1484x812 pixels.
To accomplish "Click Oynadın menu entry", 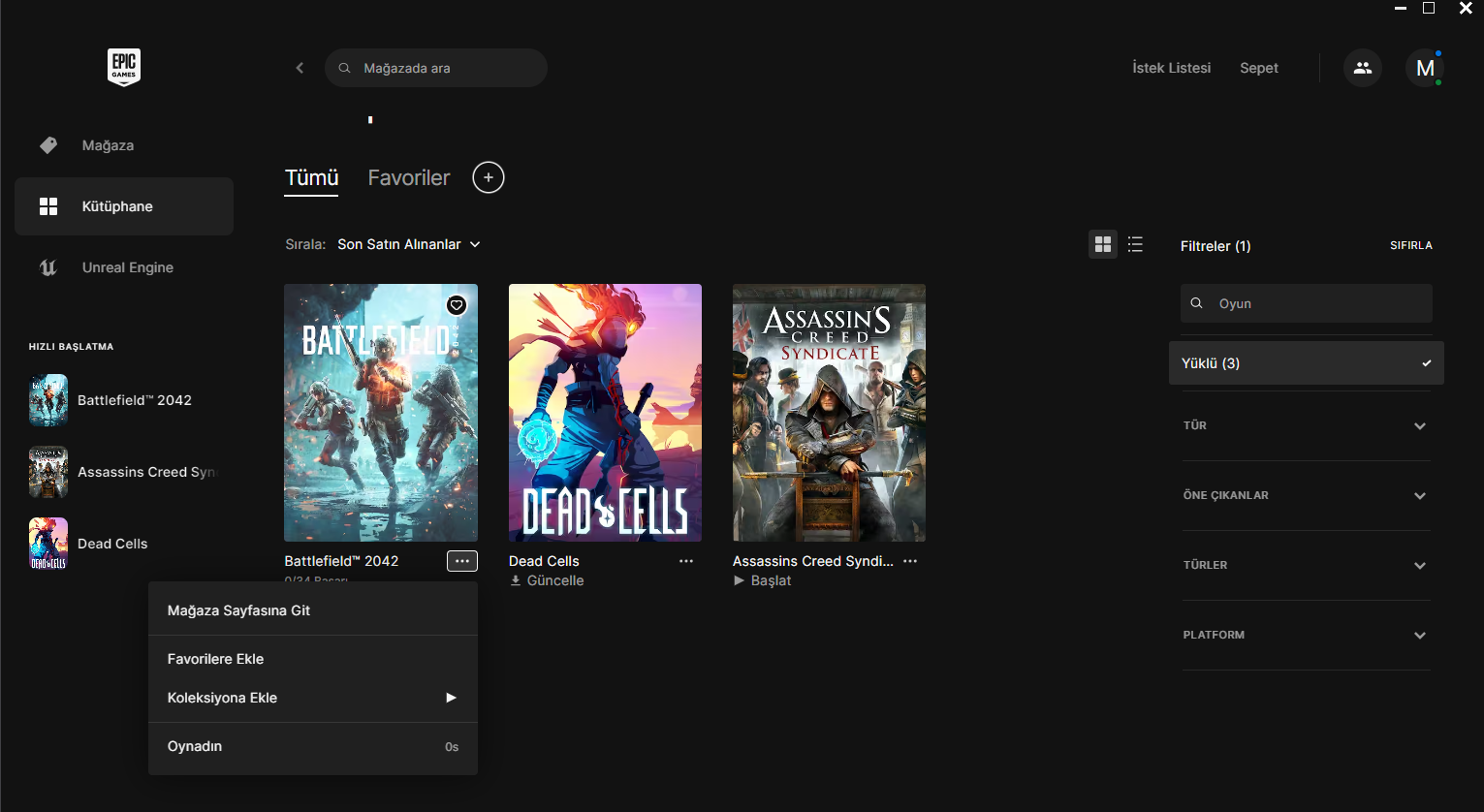I will click(313, 746).
